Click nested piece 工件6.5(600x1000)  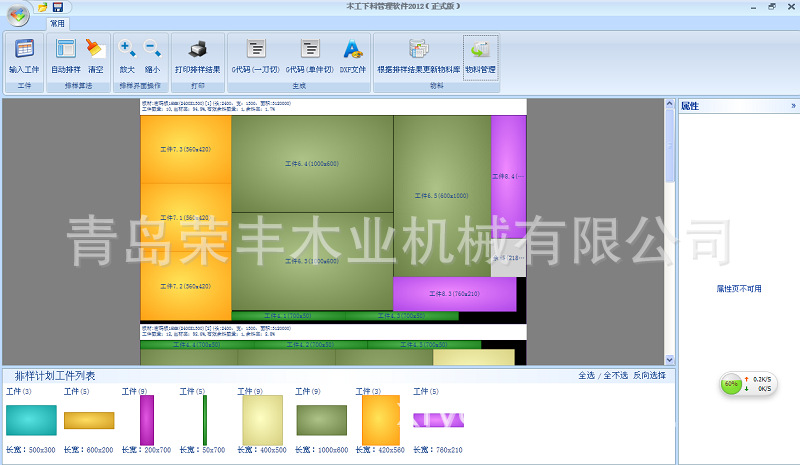click(x=441, y=195)
